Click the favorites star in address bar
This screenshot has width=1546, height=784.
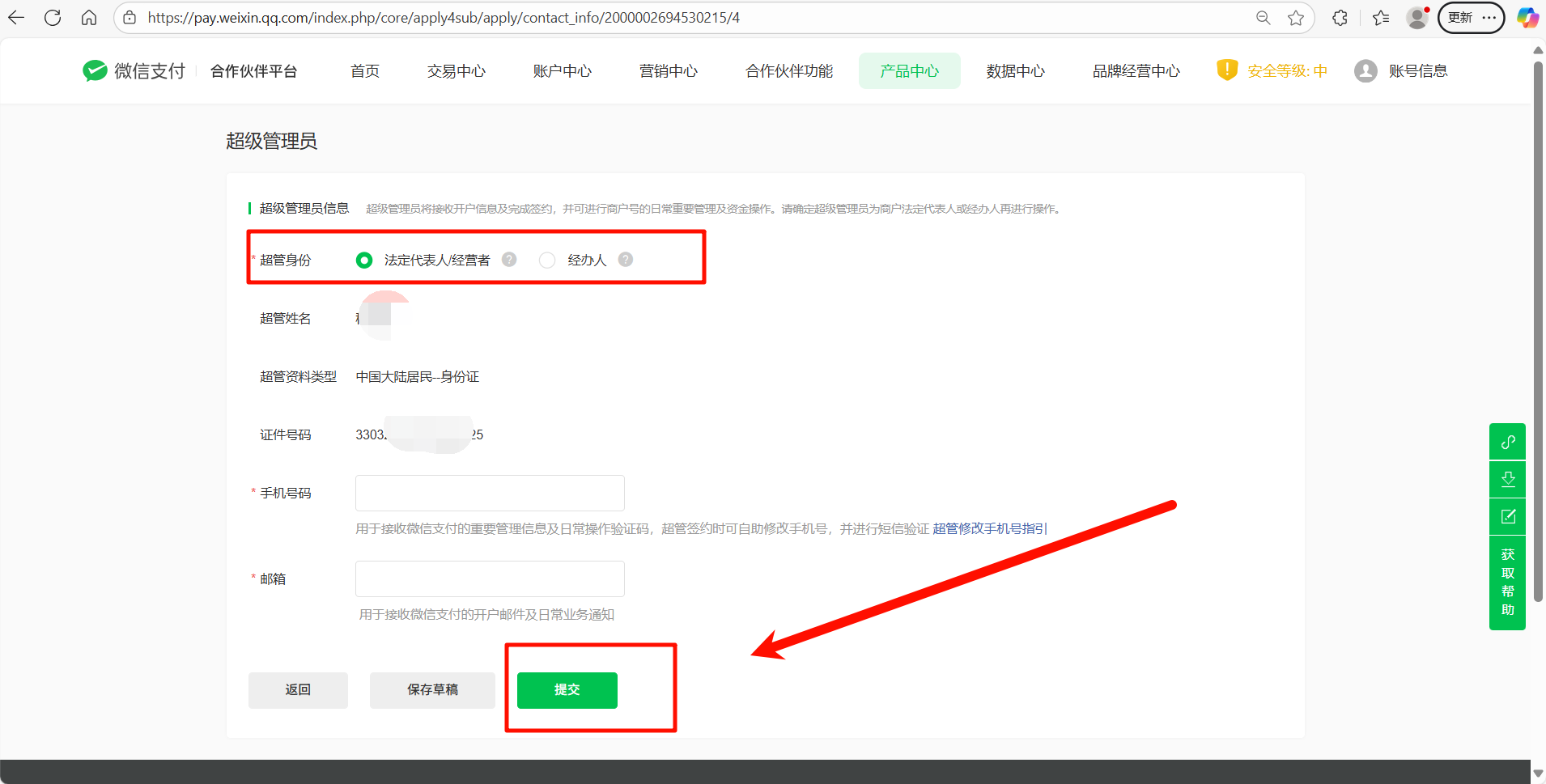[1296, 18]
